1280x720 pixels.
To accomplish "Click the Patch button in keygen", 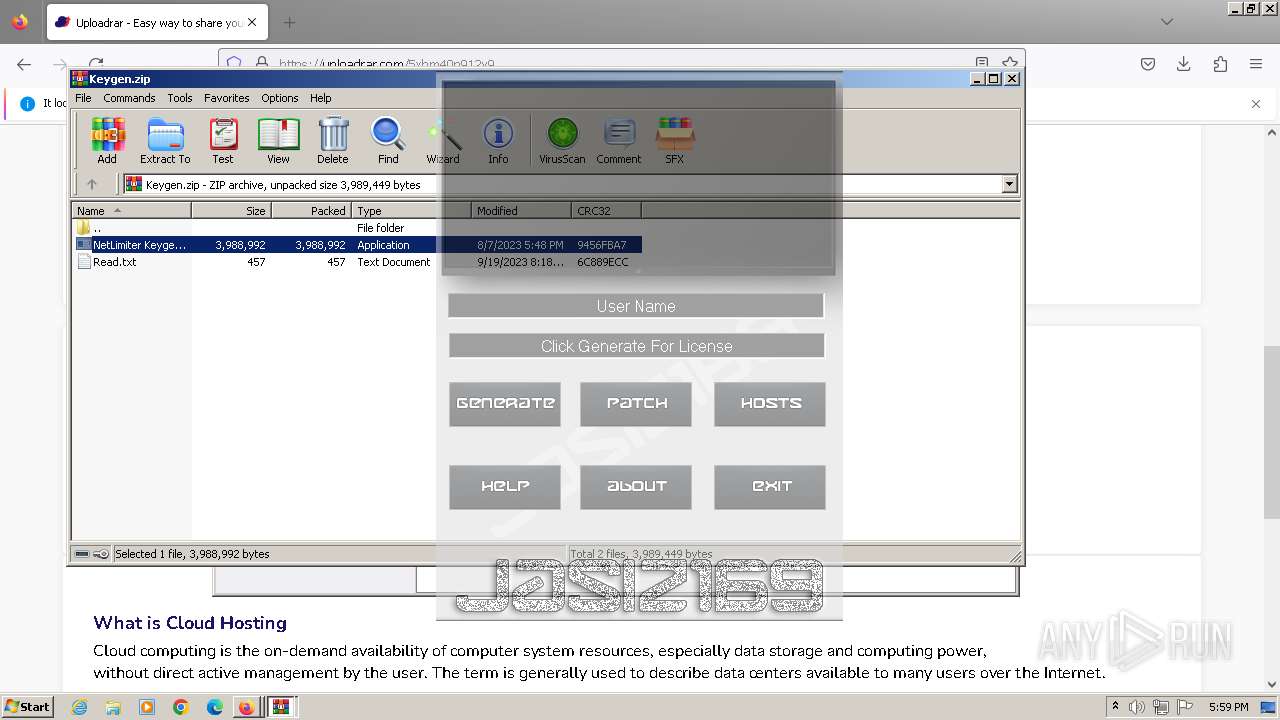I will (636, 404).
